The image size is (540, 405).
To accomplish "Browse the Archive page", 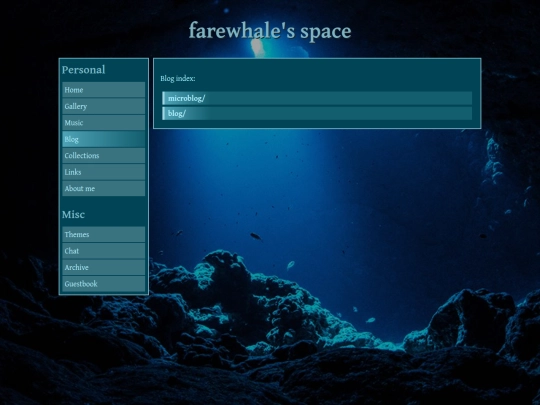I will (104, 268).
